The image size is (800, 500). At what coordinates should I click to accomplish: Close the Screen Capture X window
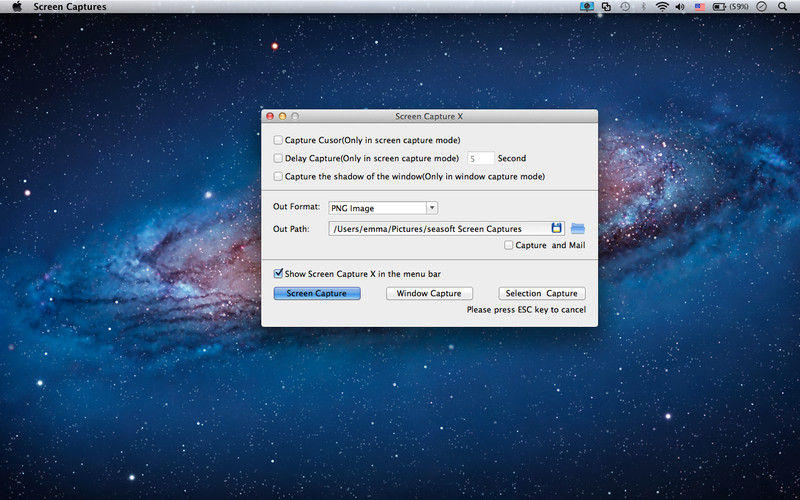[270, 116]
